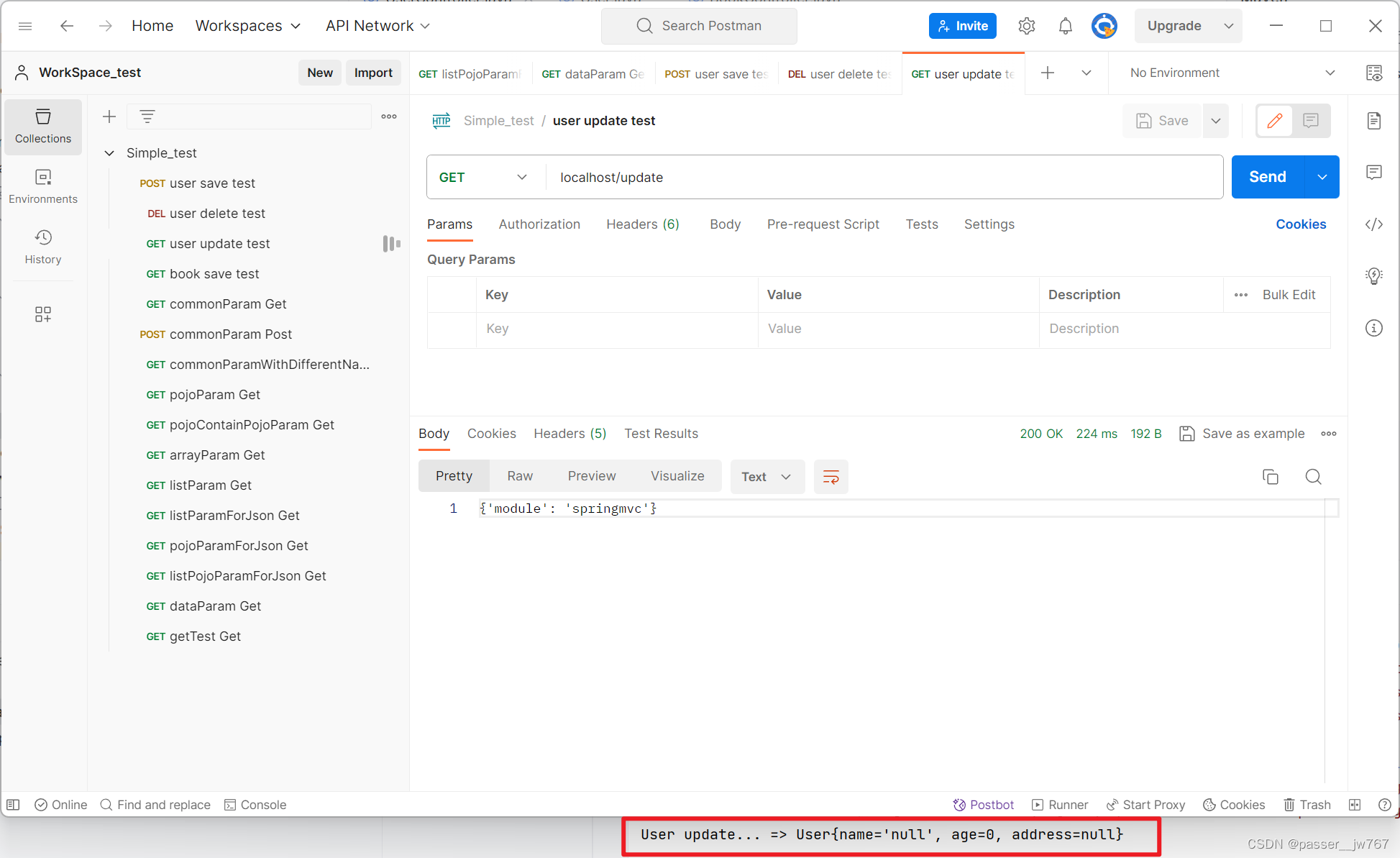The width and height of the screenshot is (1400, 858).
Task: Open Code snippet icon in right sidebar
Action: pyautogui.click(x=1374, y=224)
